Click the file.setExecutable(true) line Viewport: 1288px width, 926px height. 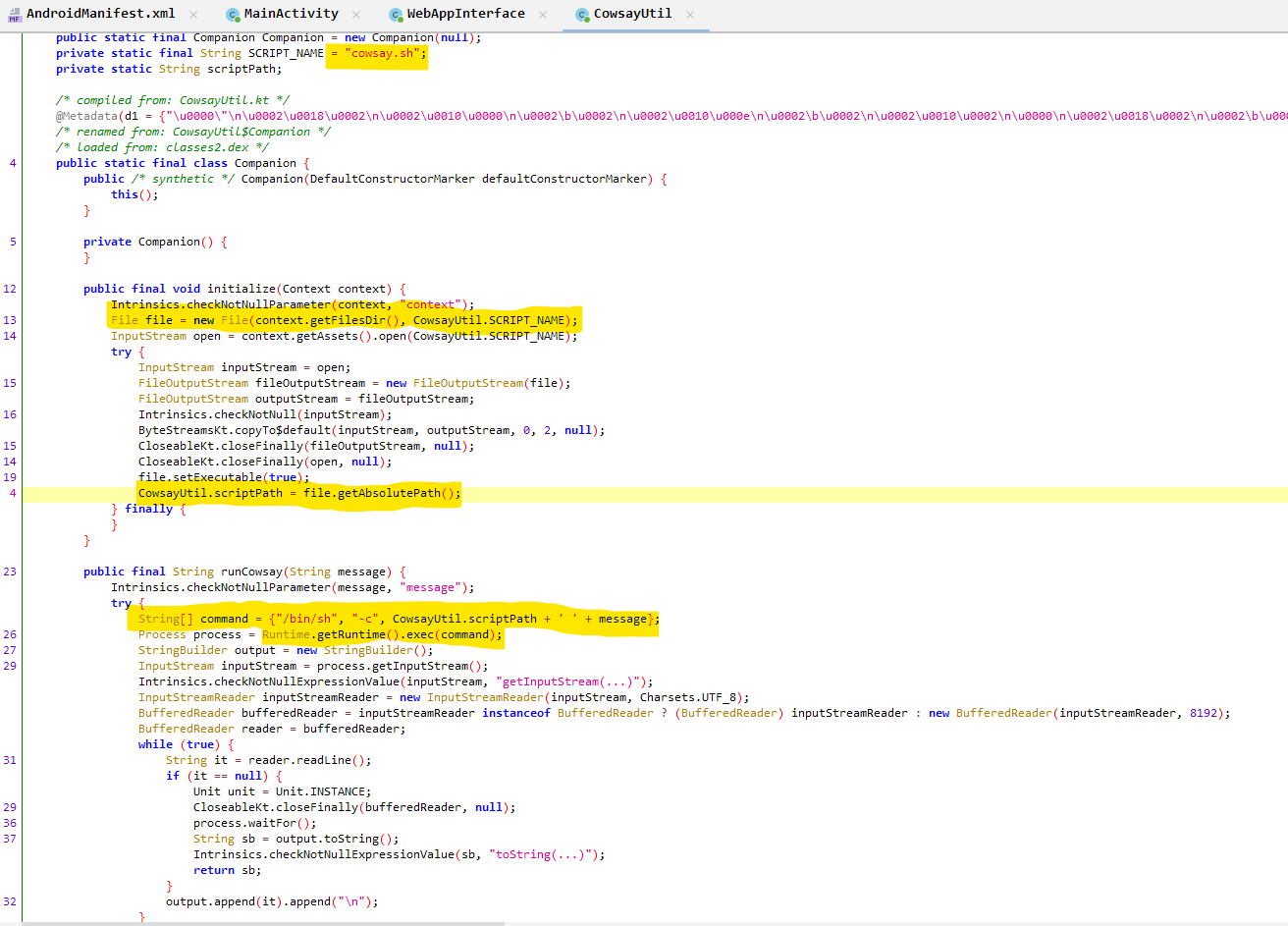tap(224, 477)
